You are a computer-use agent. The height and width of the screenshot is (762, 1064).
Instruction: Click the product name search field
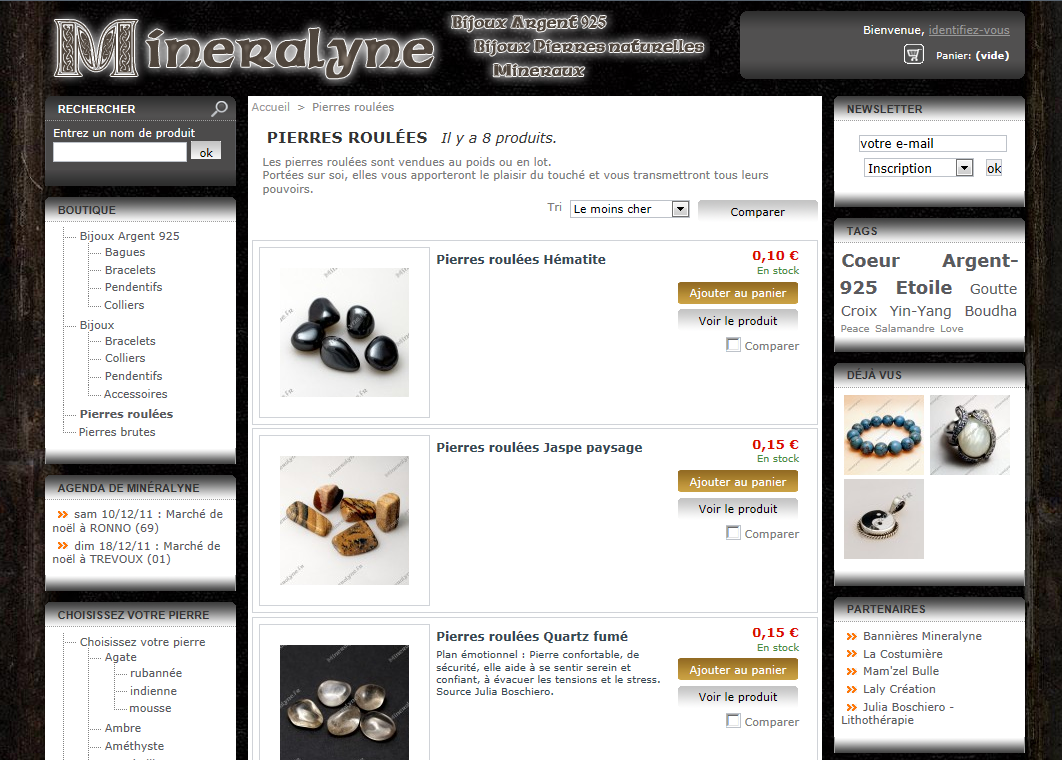click(120, 152)
